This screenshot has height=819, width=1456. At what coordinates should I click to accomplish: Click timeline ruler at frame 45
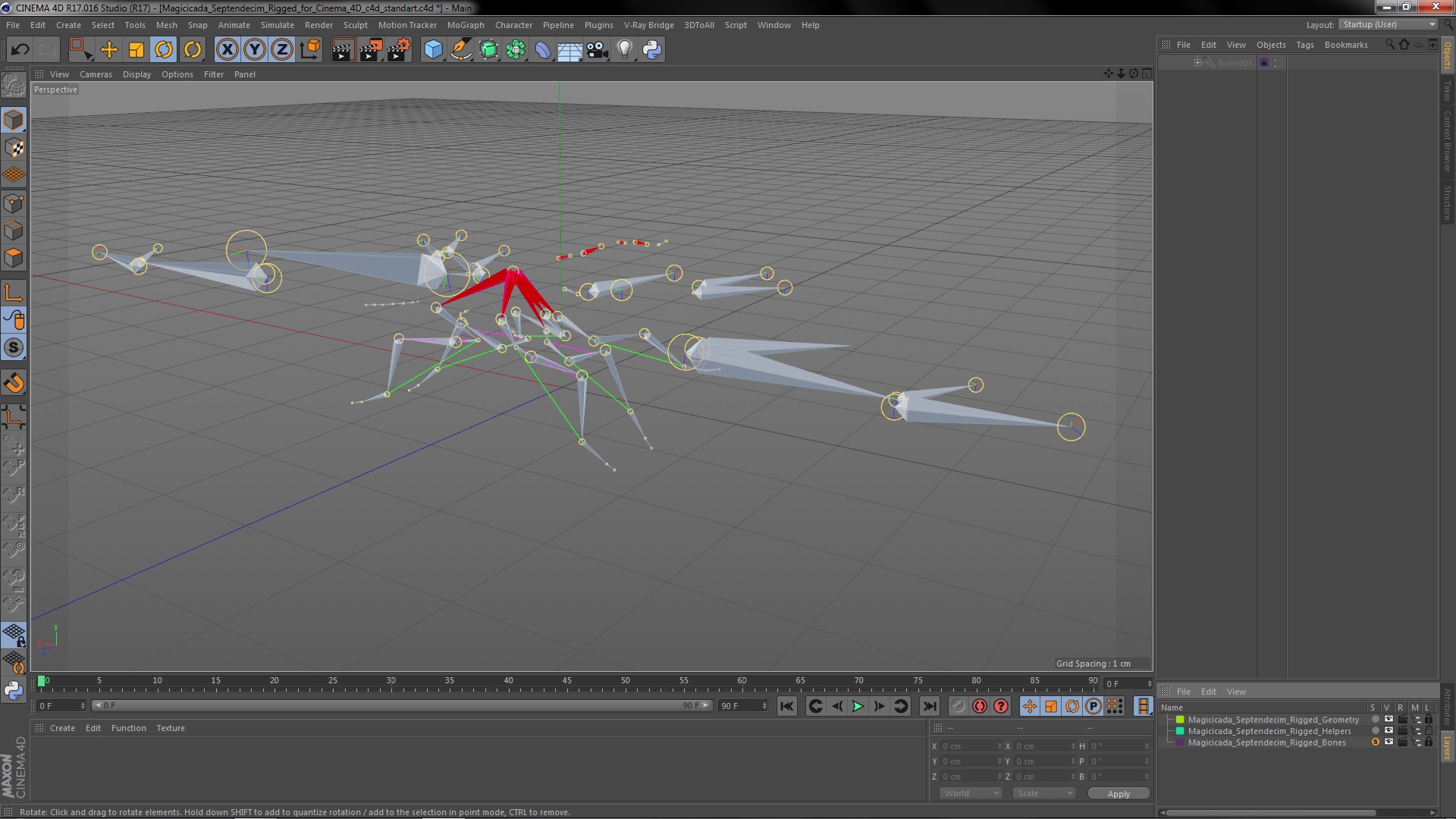click(x=566, y=682)
